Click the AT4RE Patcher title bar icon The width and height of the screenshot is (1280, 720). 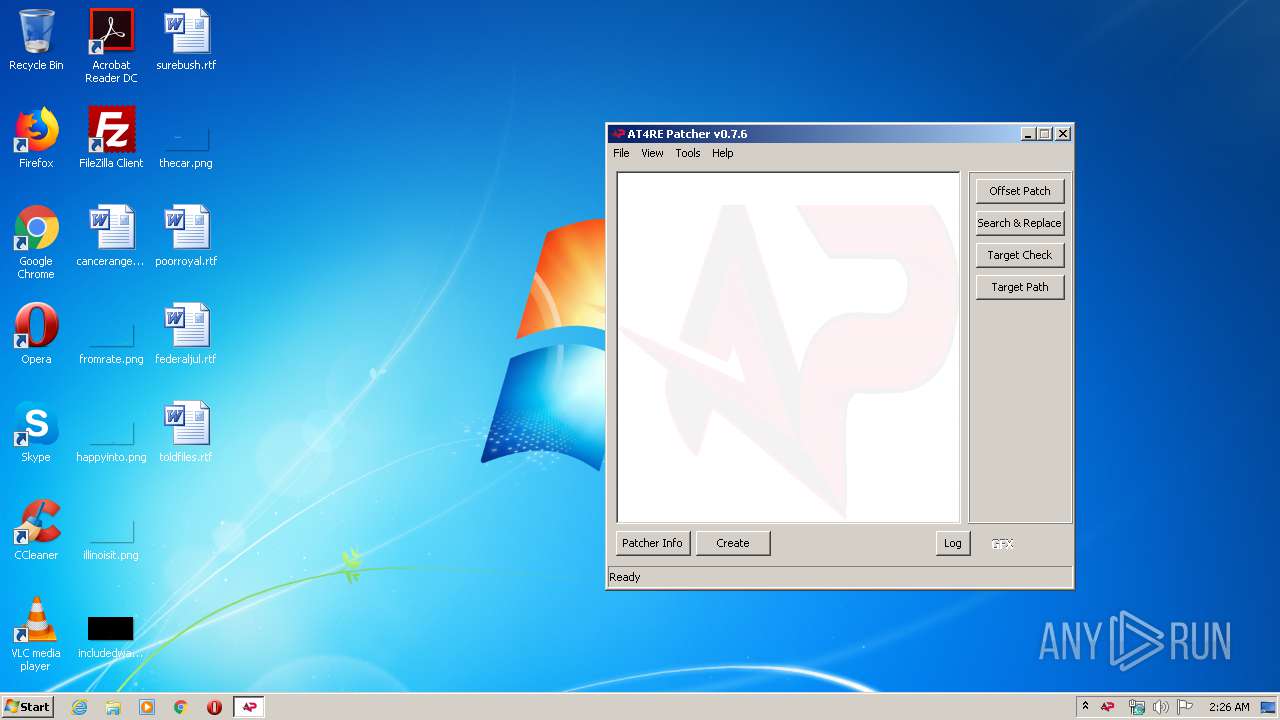coord(618,134)
